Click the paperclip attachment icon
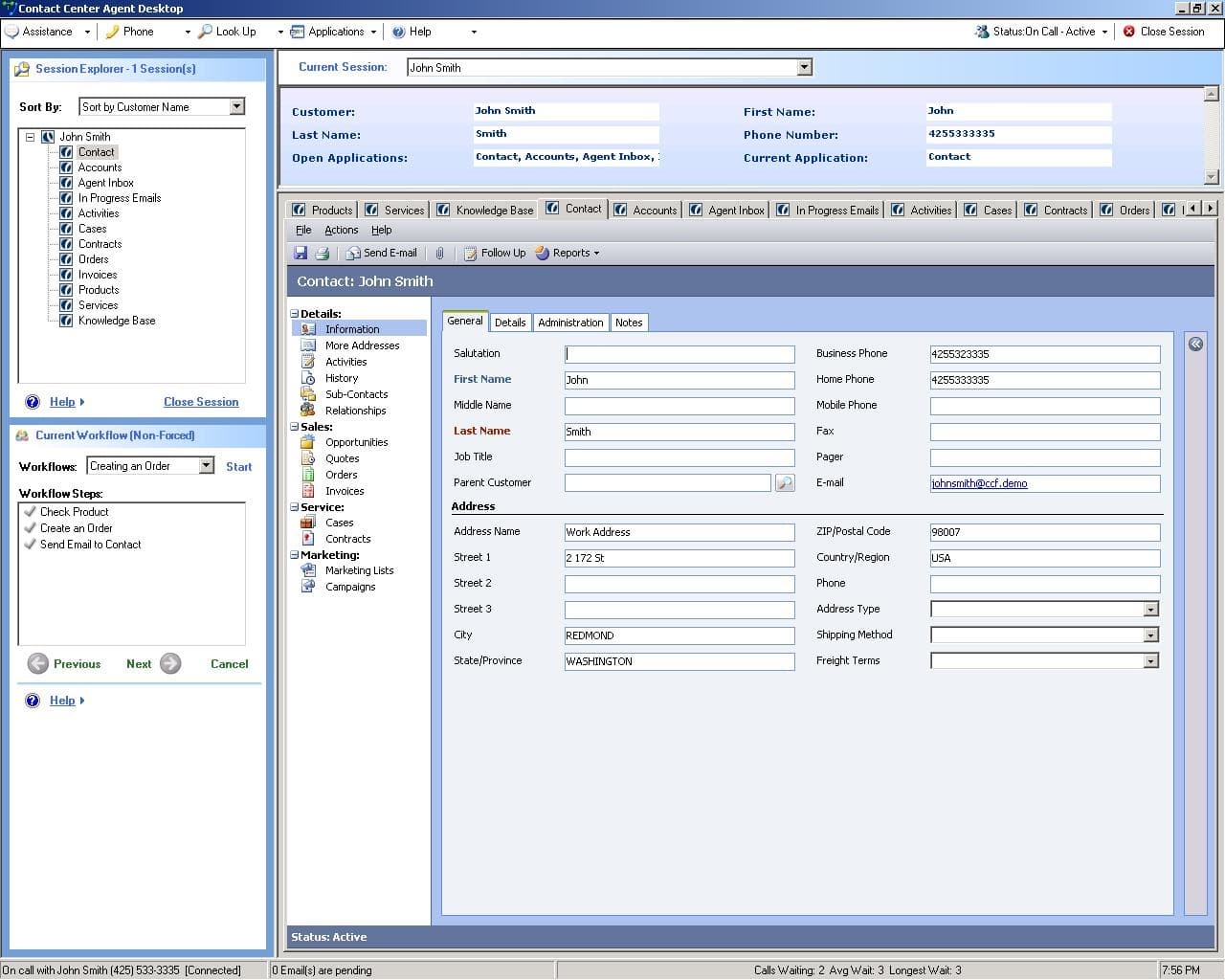 point(439,253)
